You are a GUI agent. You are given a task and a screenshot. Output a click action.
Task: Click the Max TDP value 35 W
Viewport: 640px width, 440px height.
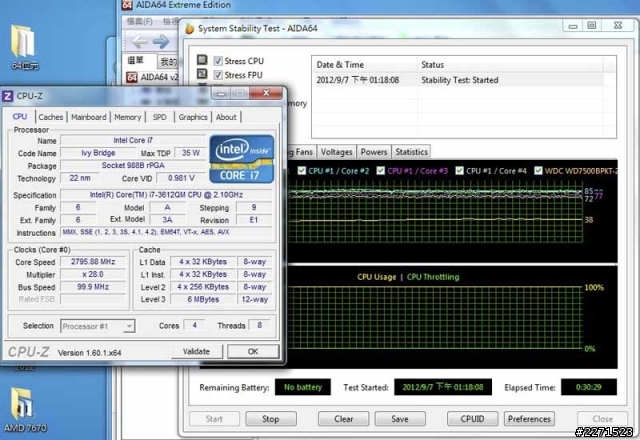(191, 153)
